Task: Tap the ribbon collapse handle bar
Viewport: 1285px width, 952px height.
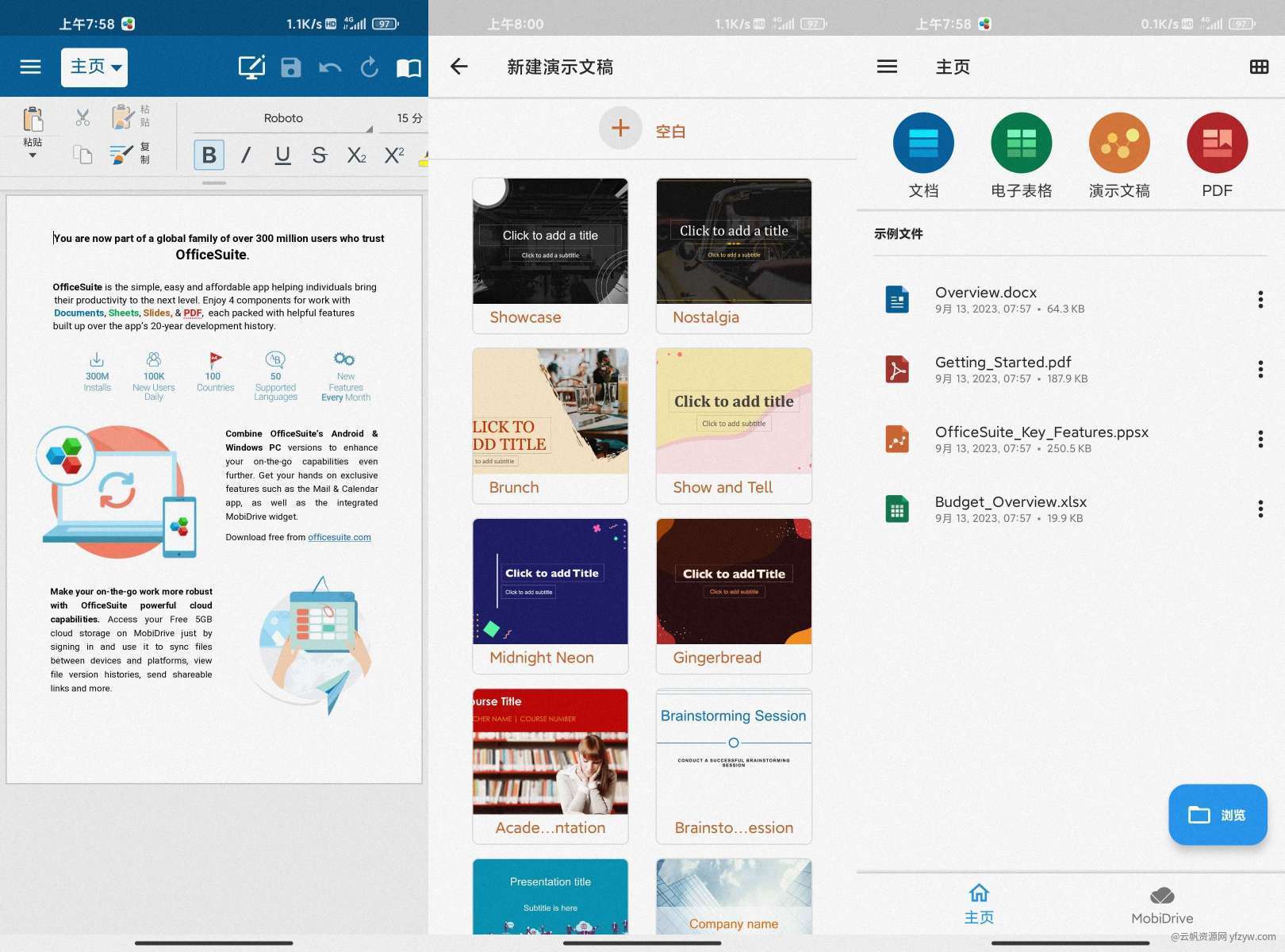Action: (x=214, y=183)
